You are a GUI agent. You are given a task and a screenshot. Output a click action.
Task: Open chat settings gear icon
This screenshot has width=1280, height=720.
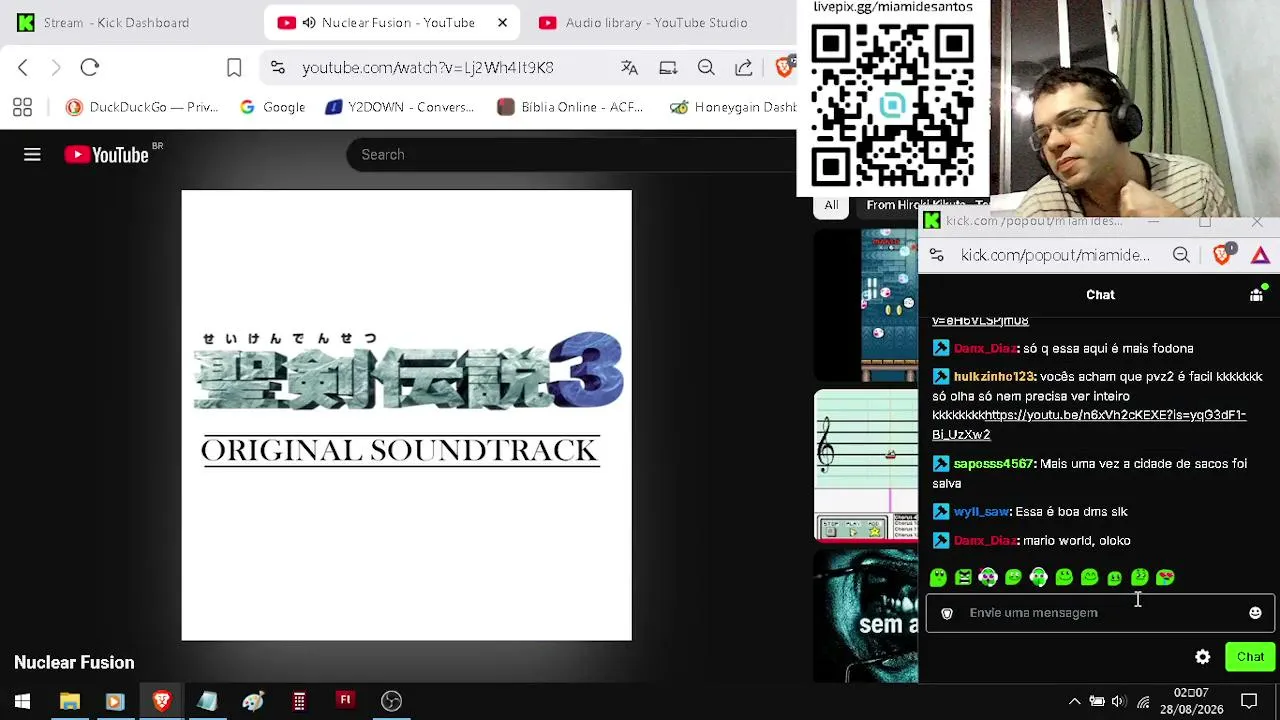click(x=1203, y=657)
